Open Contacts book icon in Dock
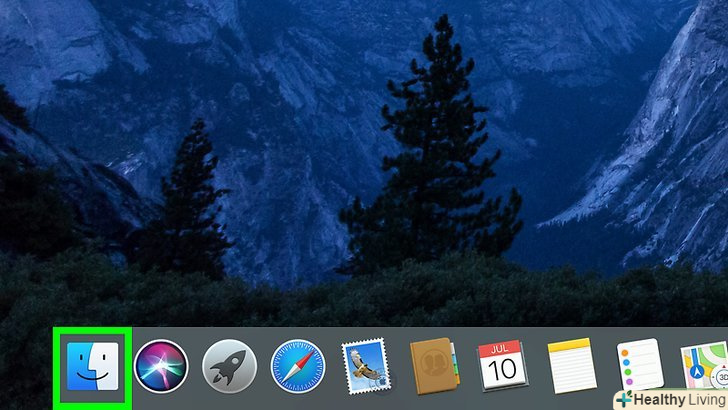Screen dimensions: 728x410 coord(435,366)
